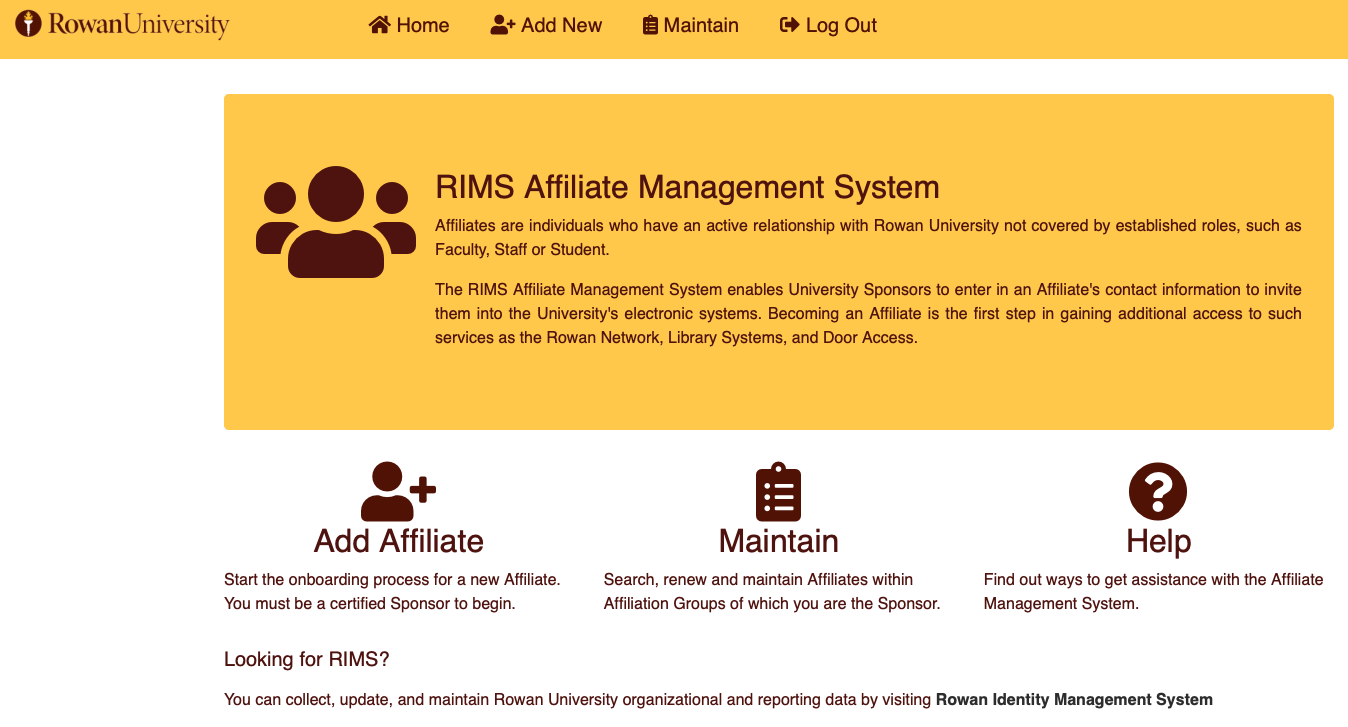Select the Maintain label in the top navbar

click(x=701, y=25)
